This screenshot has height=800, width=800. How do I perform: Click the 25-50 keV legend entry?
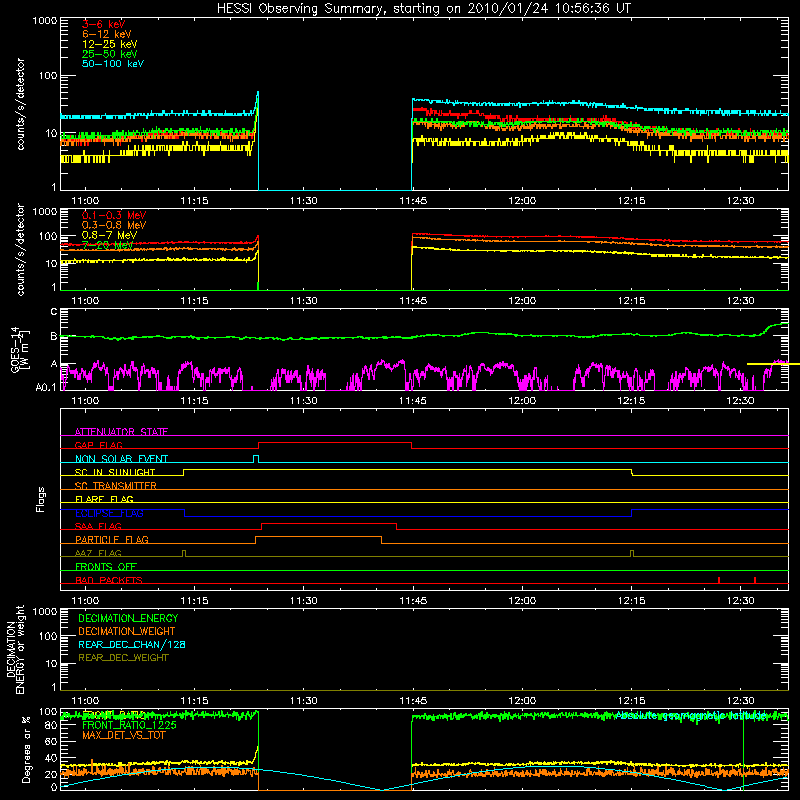110,54
